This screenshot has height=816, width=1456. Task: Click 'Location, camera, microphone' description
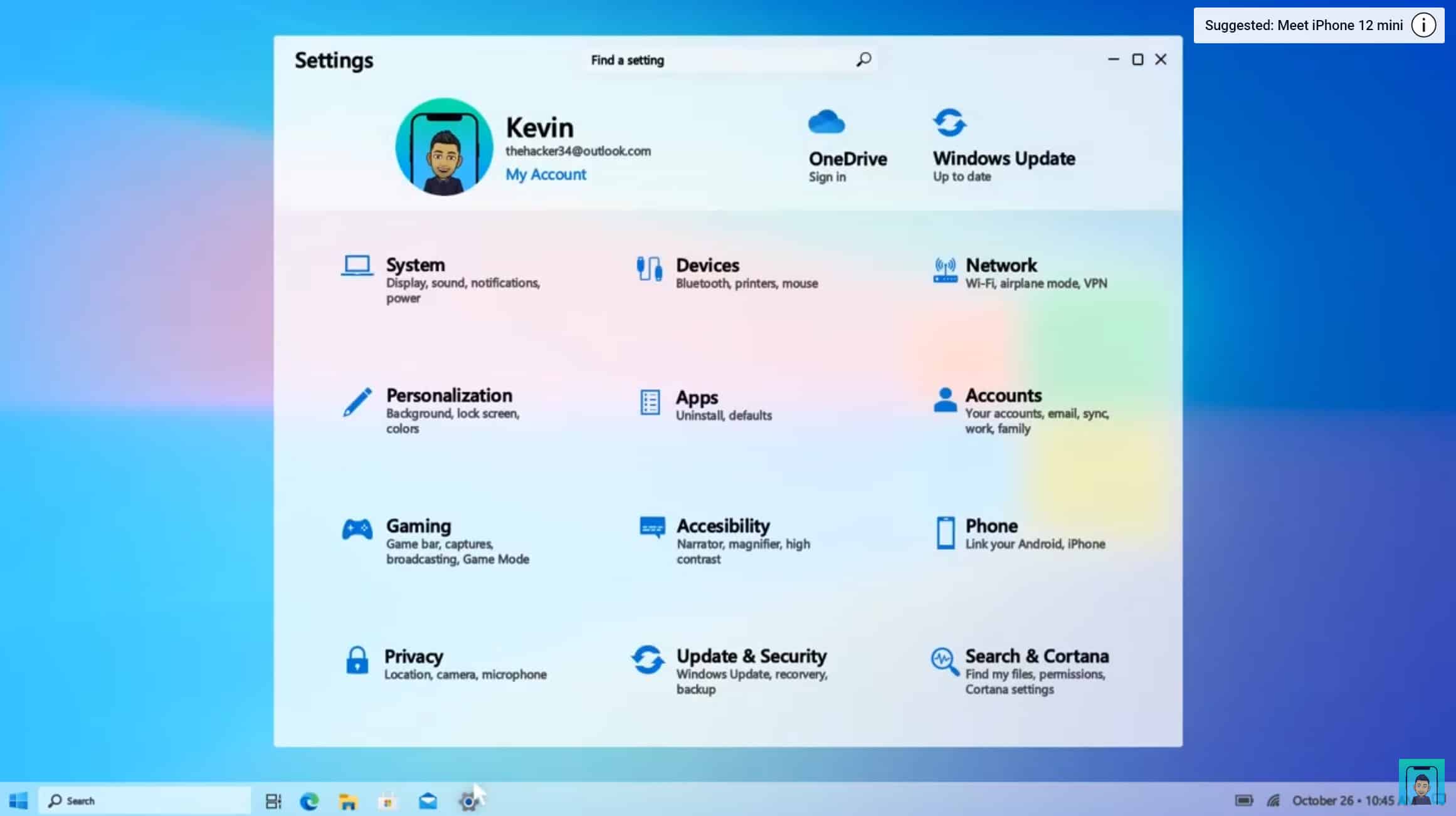pos(465,674)
